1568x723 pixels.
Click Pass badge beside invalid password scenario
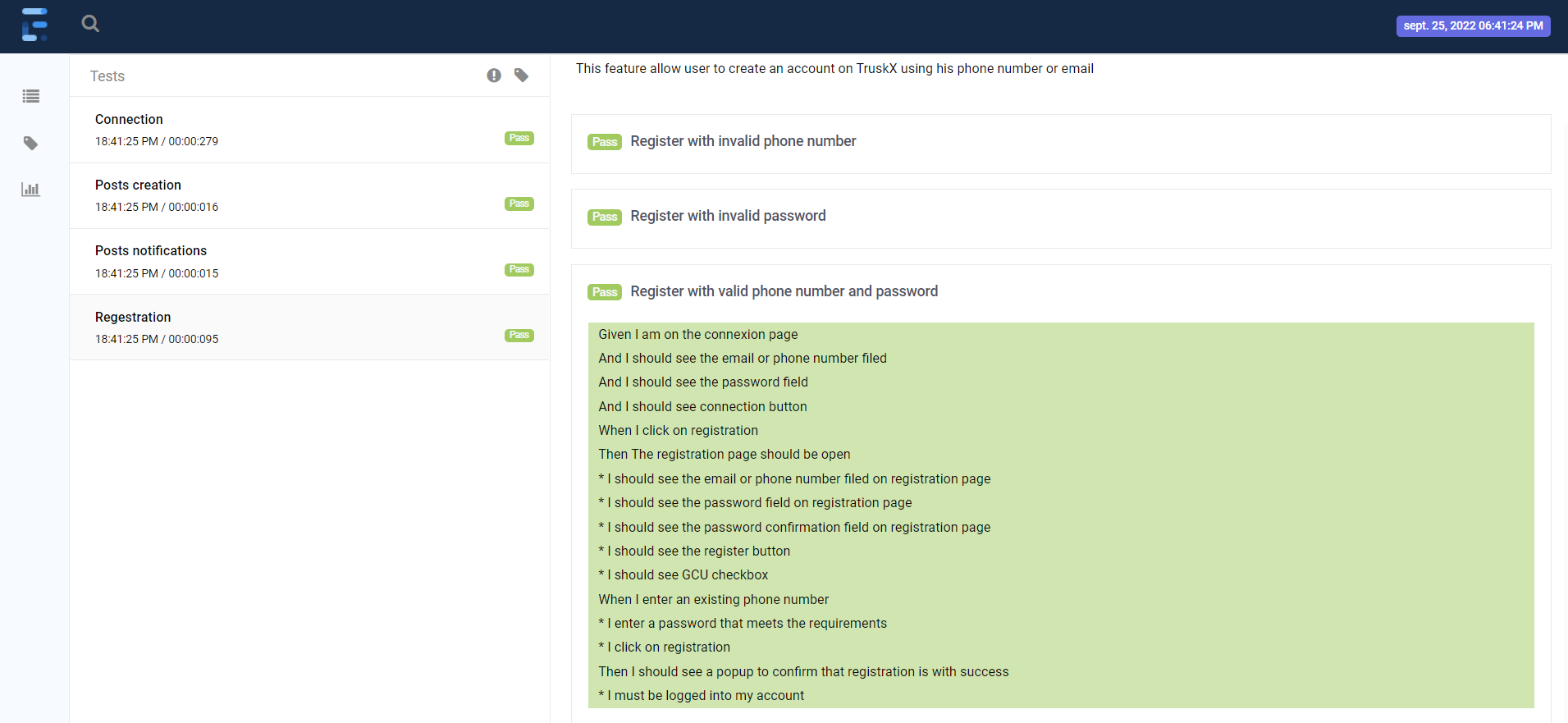(x=605, y=217)
